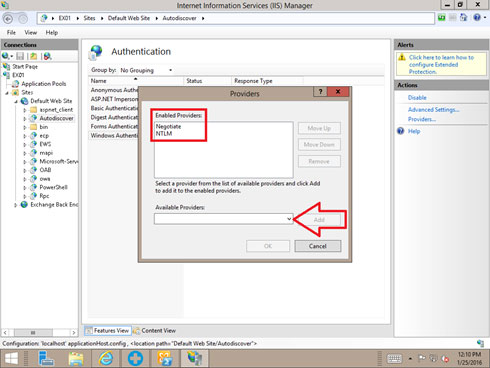Image resolution: width=490 pixels, height=368 pixels.
Task: Open File Explorer from taskbar
Action: pos(76,359)
